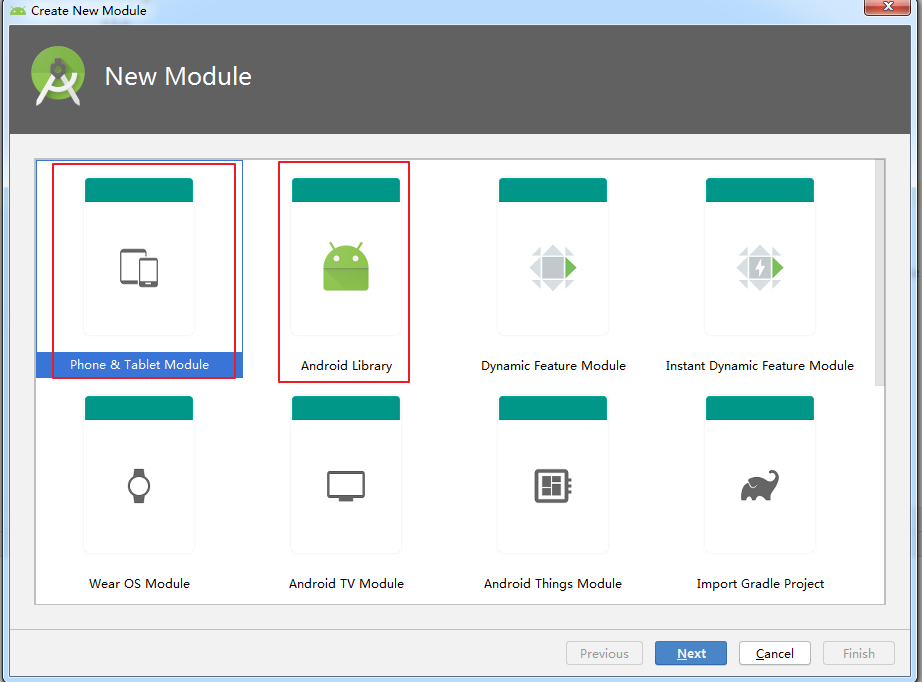This screenshot has width=922, height=682.
Task: Pick the Android Things board icon
Action: (553, 486)
